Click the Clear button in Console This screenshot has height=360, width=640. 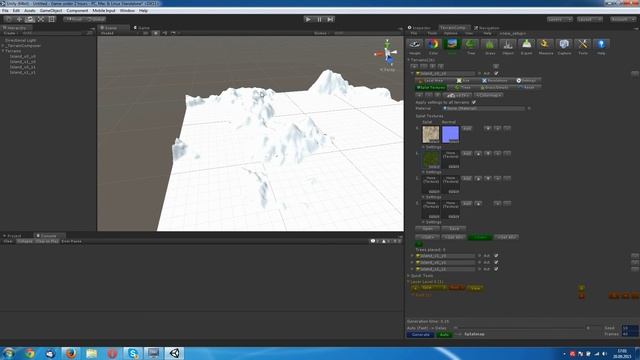click(8, 241)
